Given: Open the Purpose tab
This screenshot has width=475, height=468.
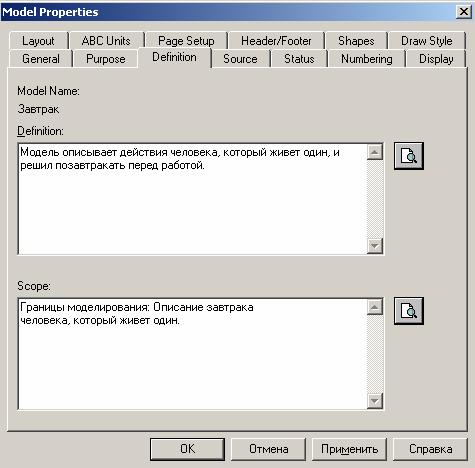Looking at the screenshot, I should (106, 59).
